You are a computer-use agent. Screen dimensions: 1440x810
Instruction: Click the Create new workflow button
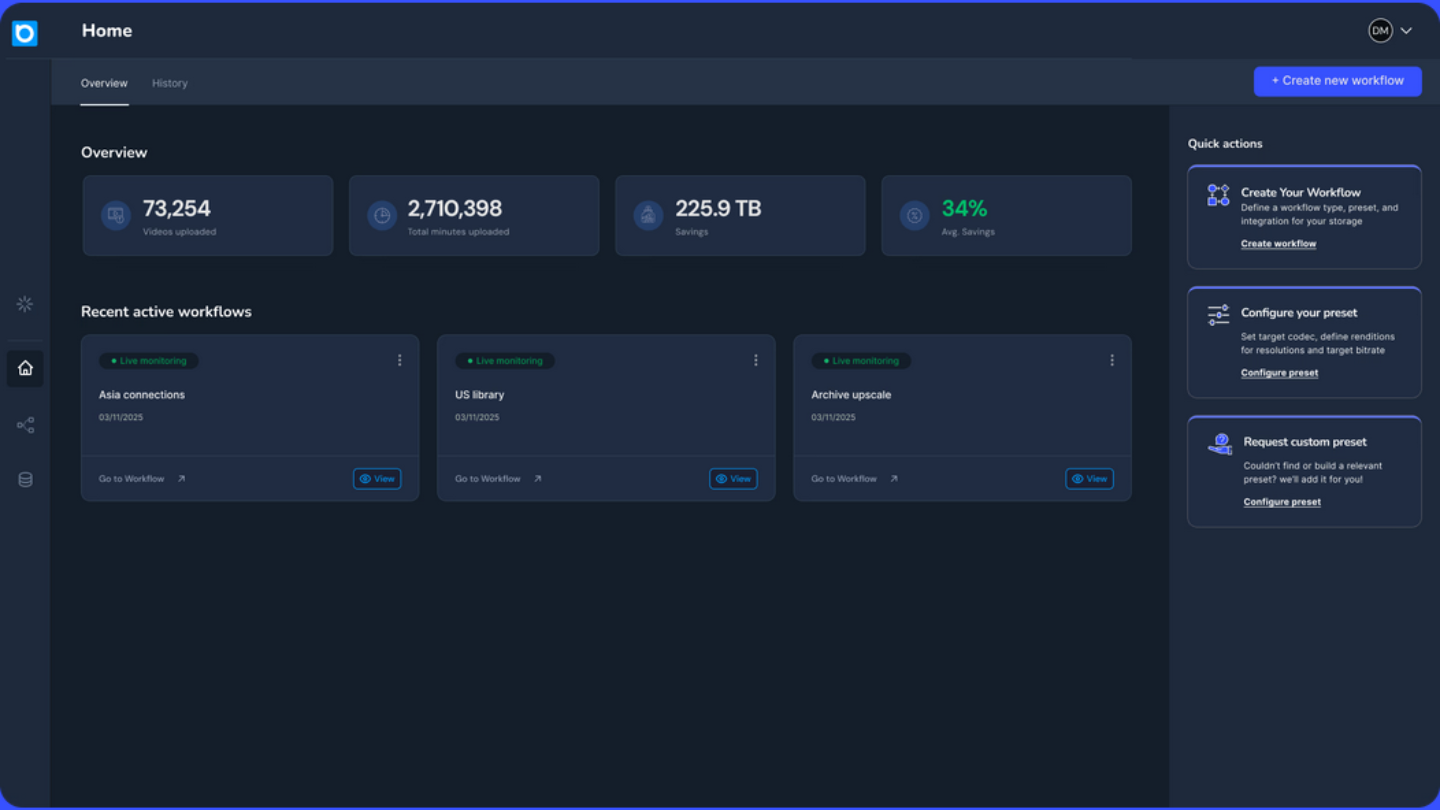[1337, 81]
